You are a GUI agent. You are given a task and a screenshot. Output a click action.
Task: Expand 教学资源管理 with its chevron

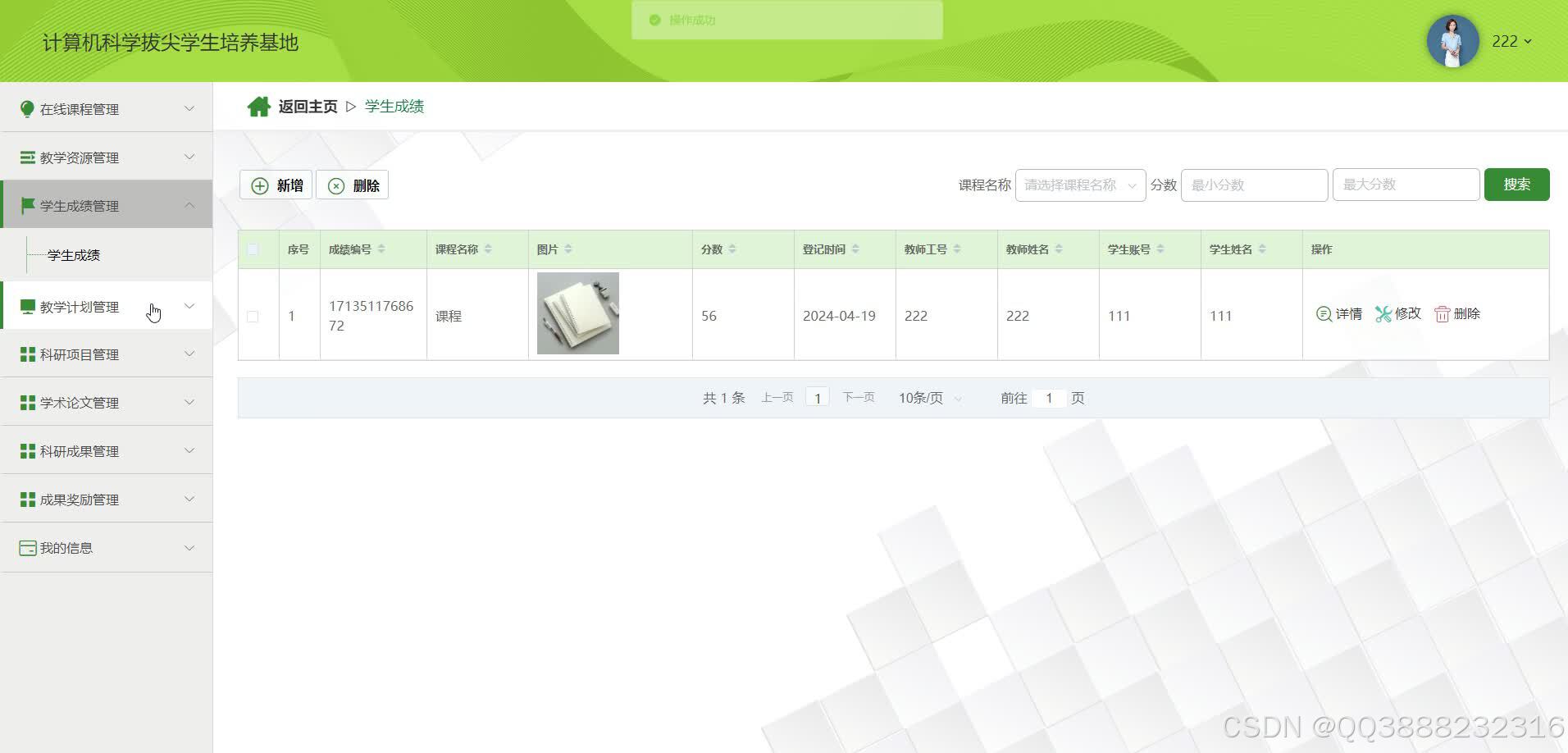click(x=189, y=157)
